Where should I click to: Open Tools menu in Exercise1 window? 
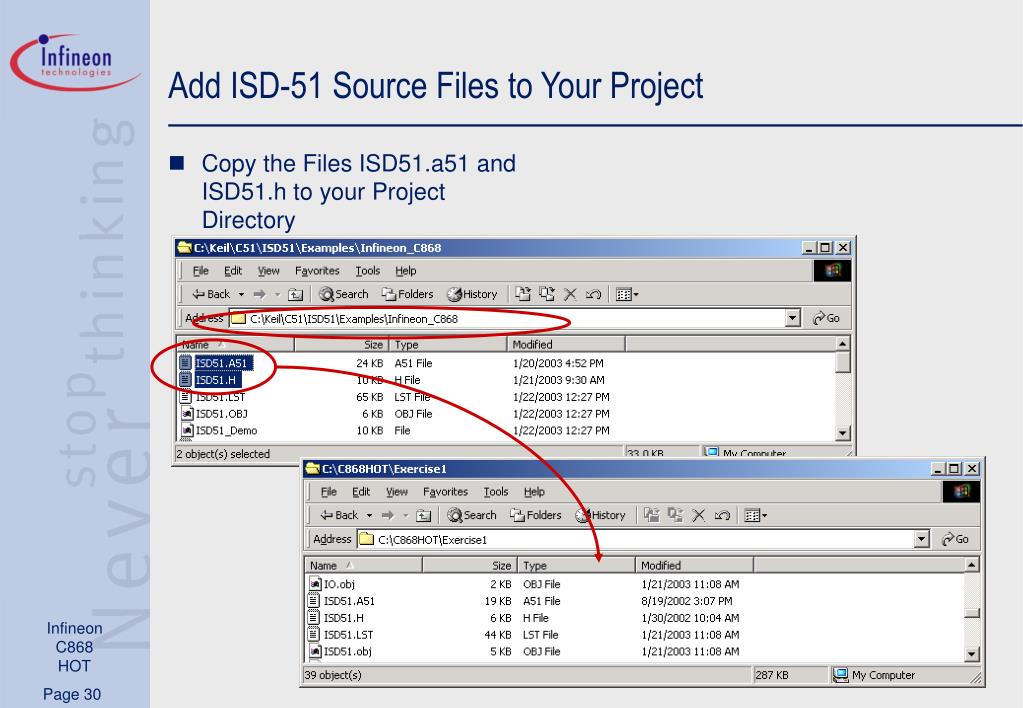click(496, 492)
